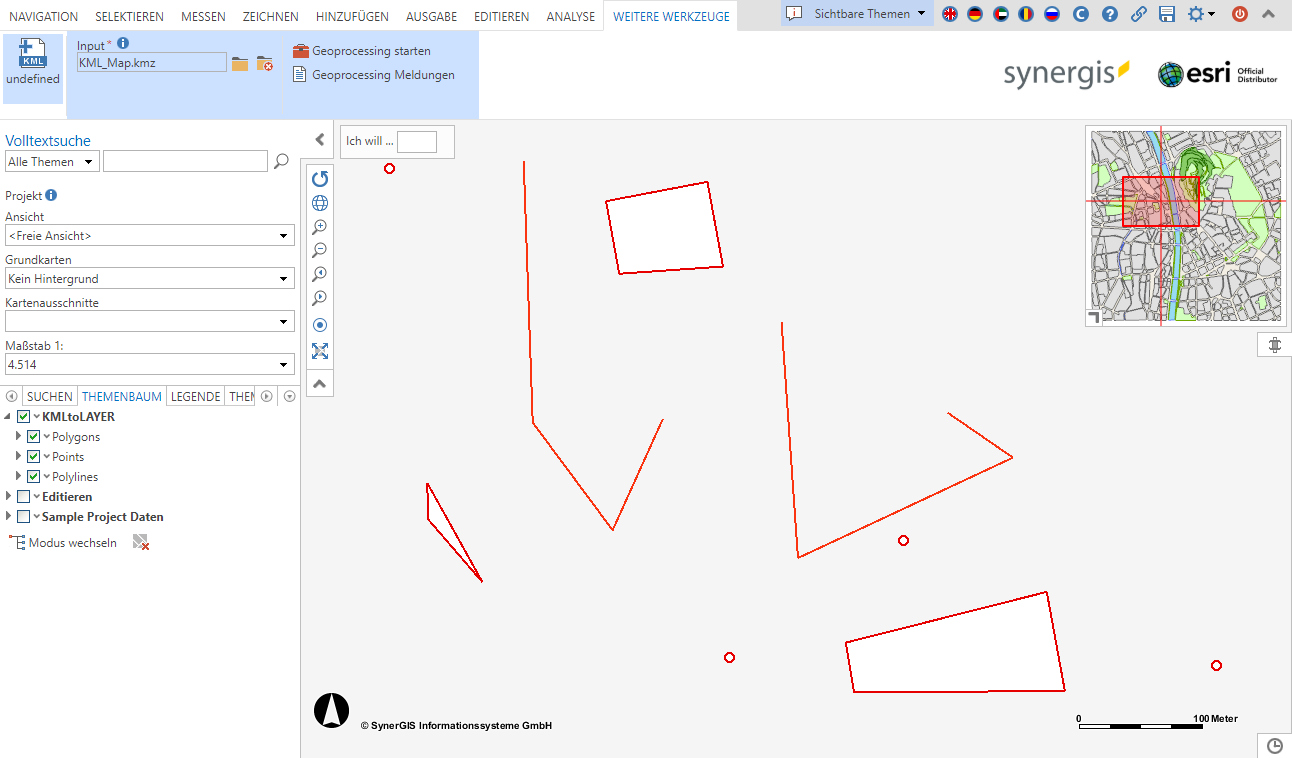Enable the Editieren layer checkbox
This screenshot has width=1292, height=758.
22,496
